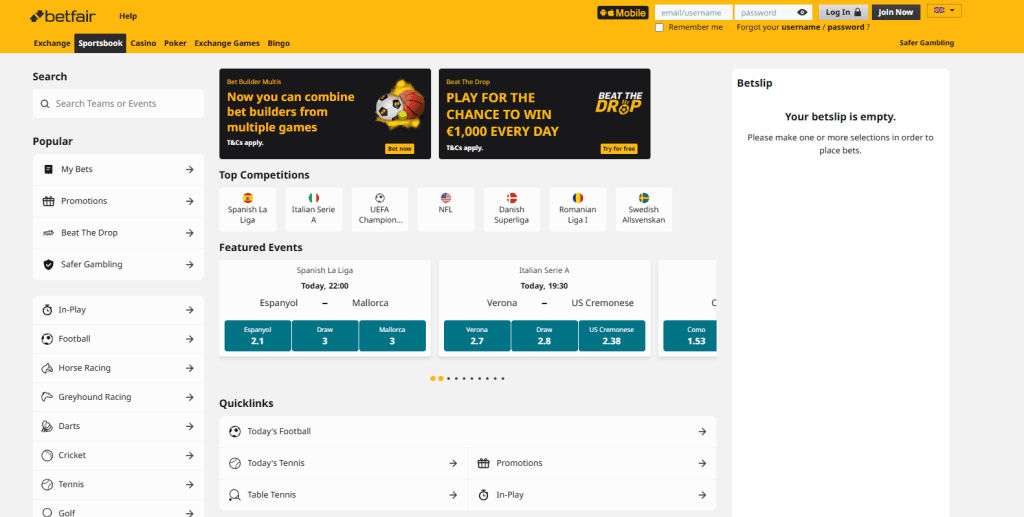Open Today's Football via right arrow
The width and height of the screenshot is (1024, 517).
[702, 431]
